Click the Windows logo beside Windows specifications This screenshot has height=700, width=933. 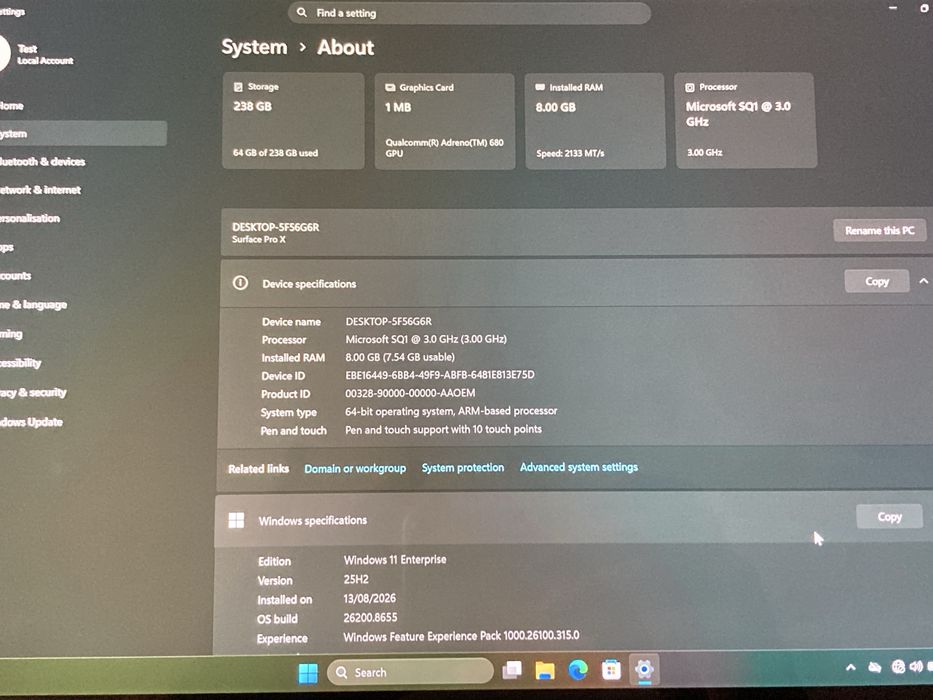pos(236,520)
